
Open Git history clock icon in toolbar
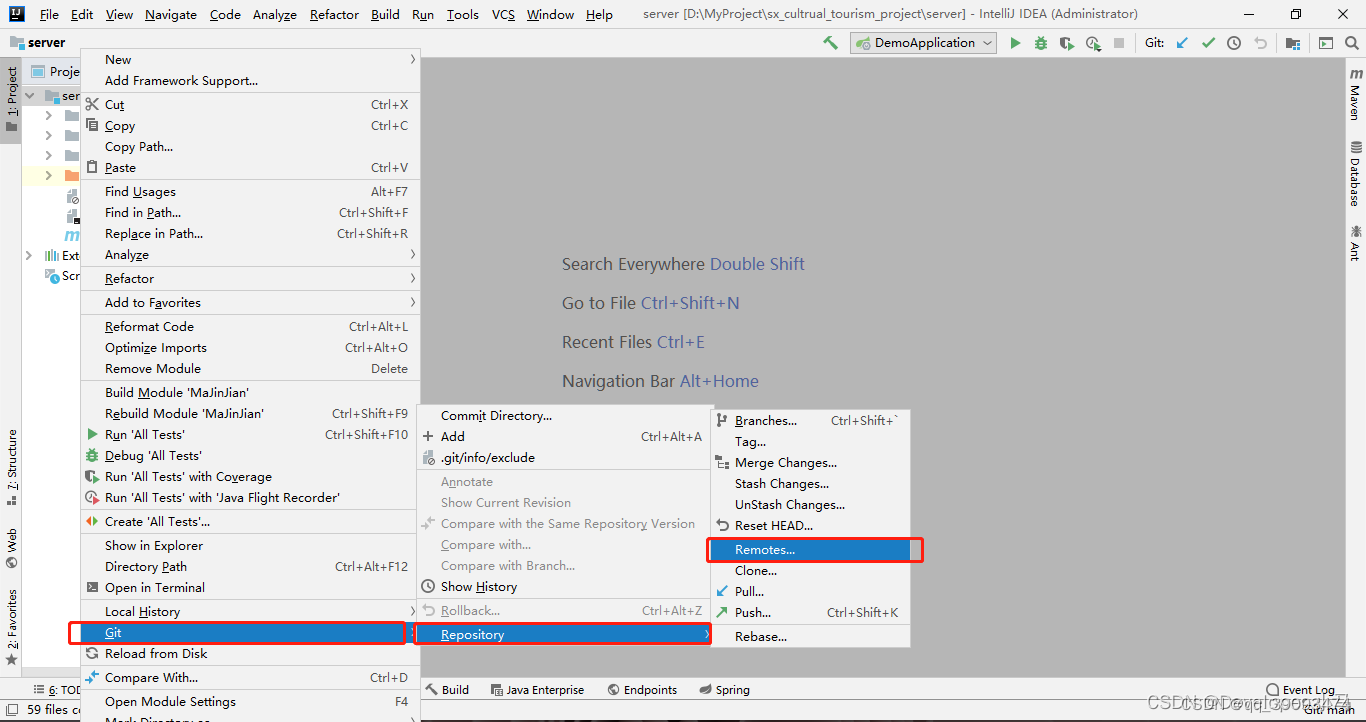click(1234, 43)
